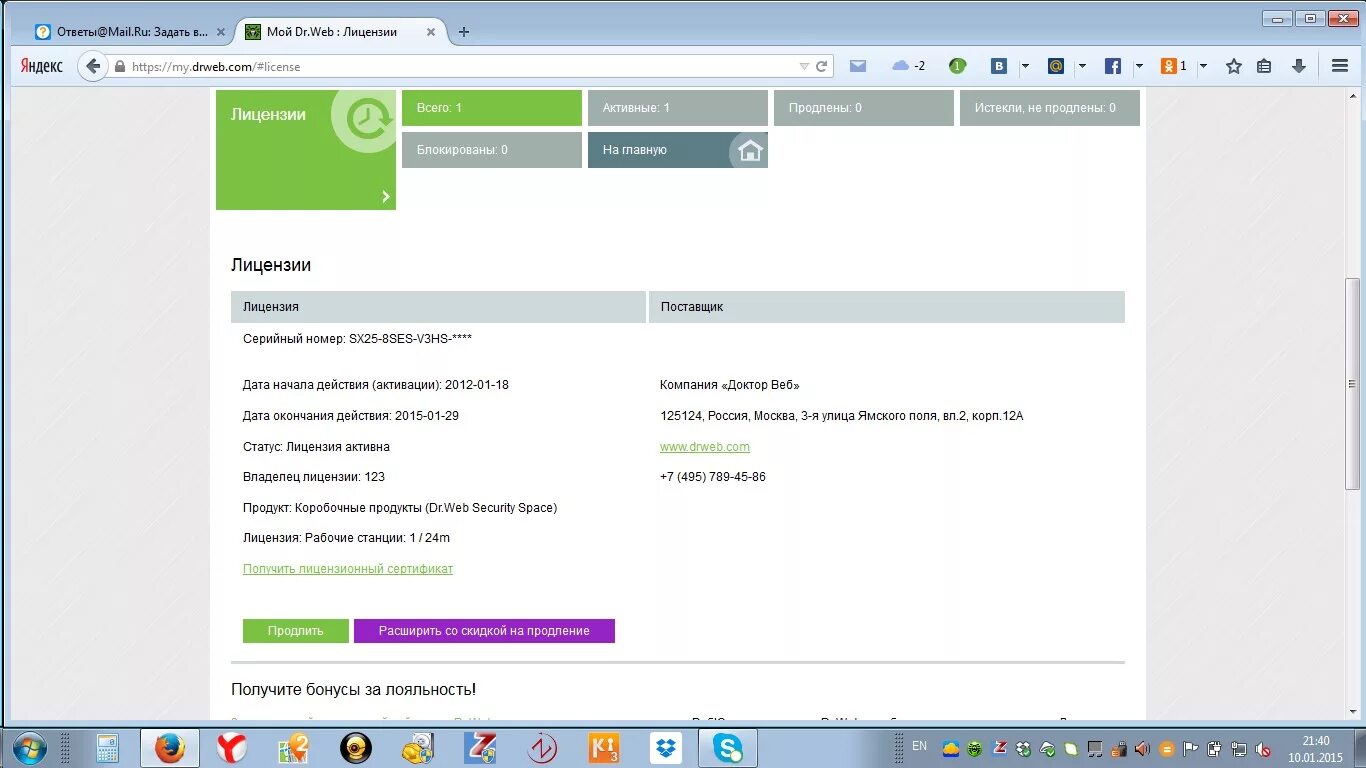Reload the page with the refresh icon
1366x768 pixels.
tap(822, 66)
